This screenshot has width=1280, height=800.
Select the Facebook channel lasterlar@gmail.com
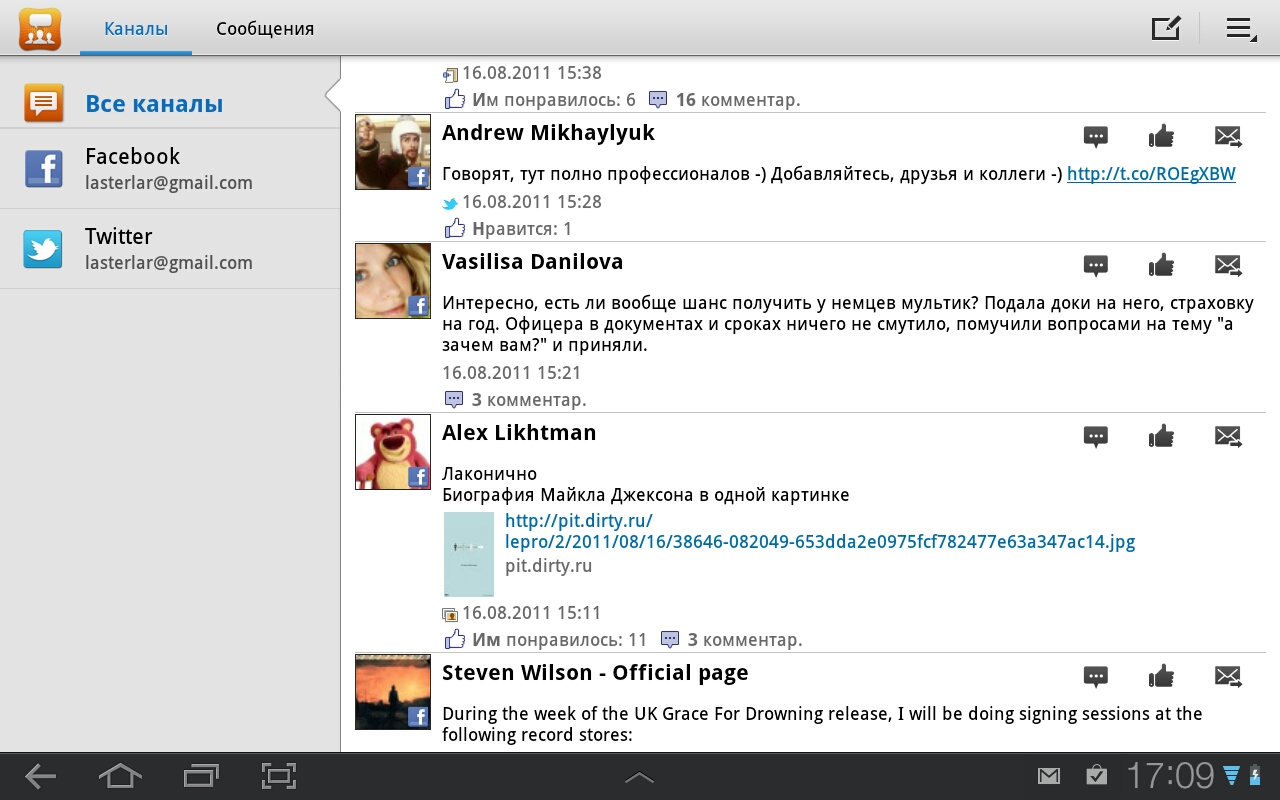[x=170, y=169]
